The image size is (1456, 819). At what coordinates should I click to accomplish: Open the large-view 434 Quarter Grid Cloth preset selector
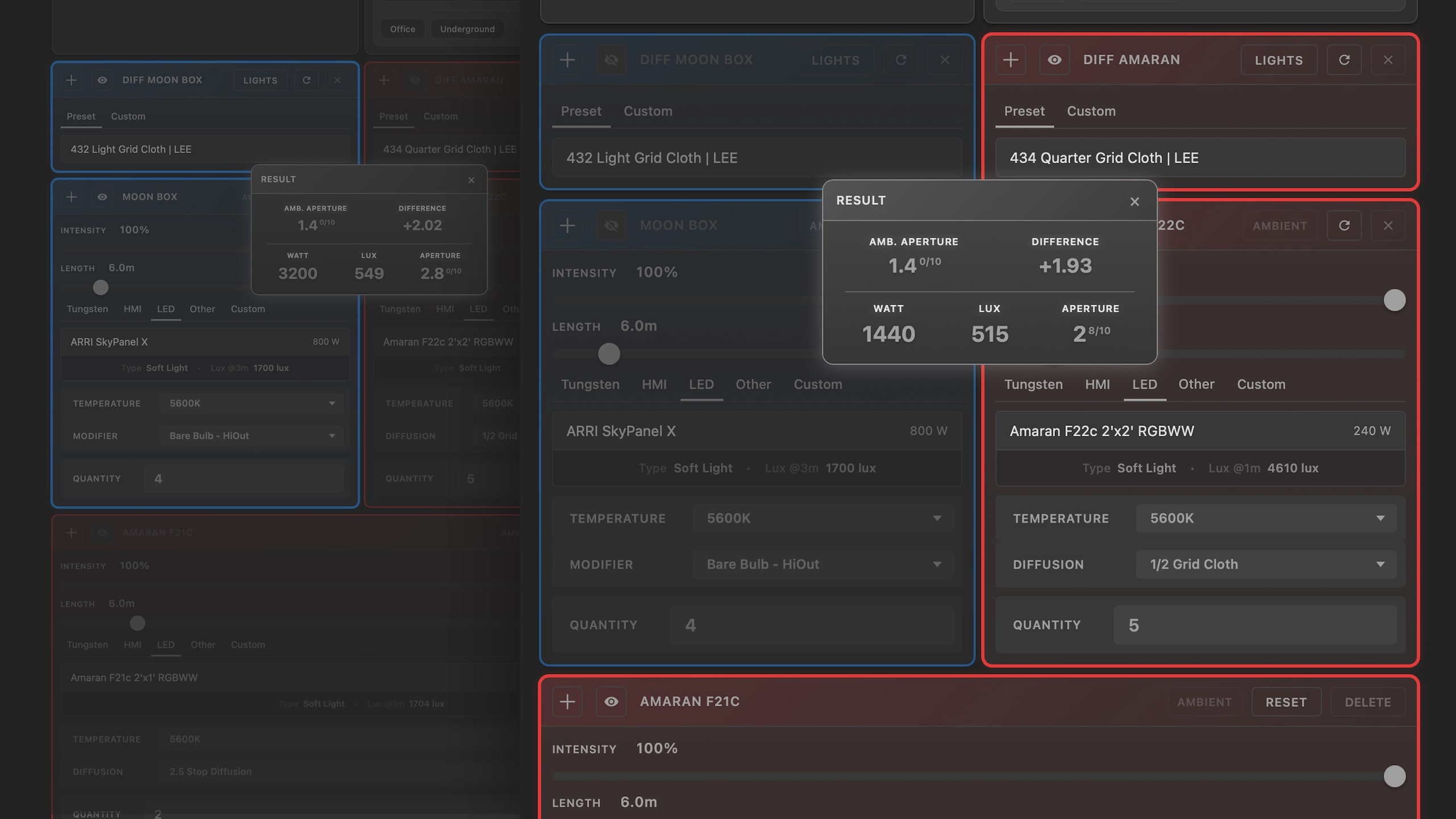1200,158
